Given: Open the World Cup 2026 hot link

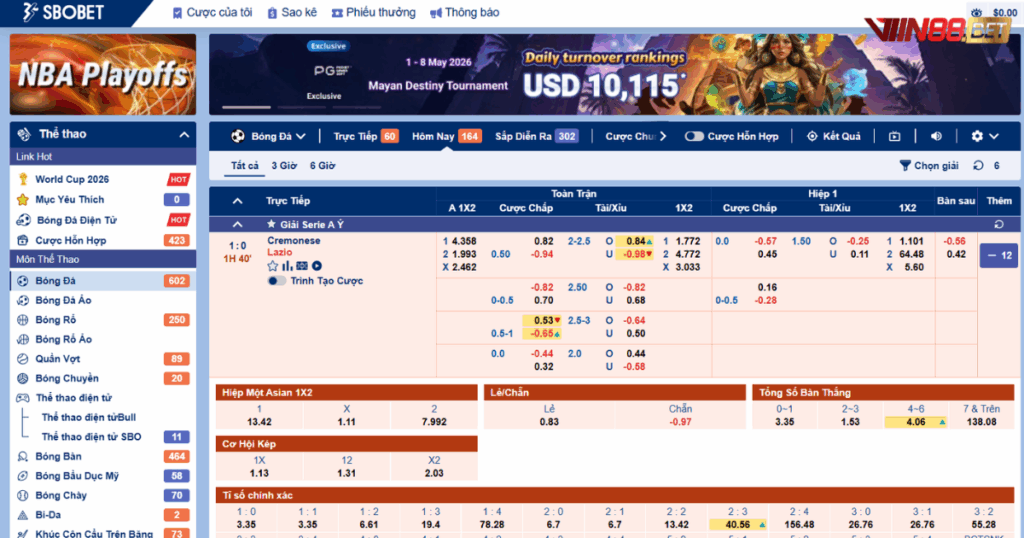Looking at the screenshot, I should tap(72, 179).
